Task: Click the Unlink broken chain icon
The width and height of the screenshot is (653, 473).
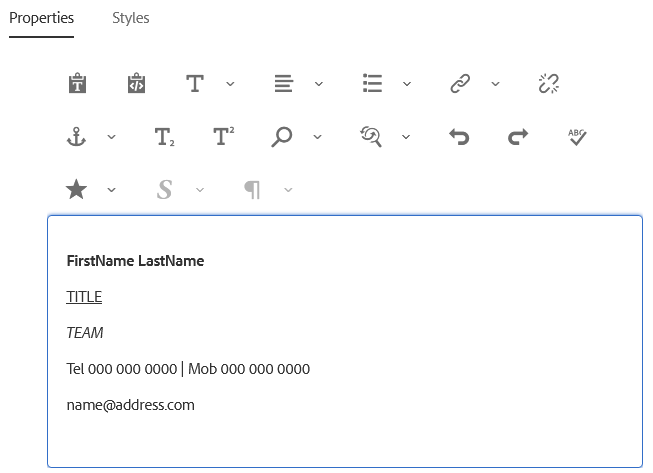Action: 548,83
